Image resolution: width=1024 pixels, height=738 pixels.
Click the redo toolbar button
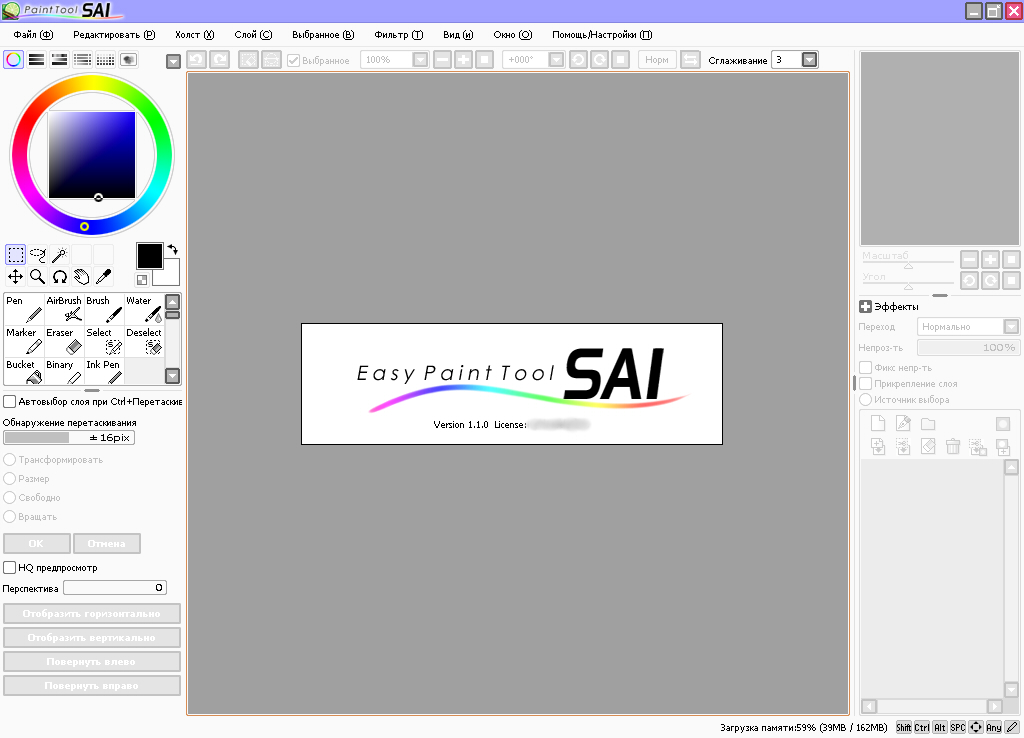[x=220, y=60]
